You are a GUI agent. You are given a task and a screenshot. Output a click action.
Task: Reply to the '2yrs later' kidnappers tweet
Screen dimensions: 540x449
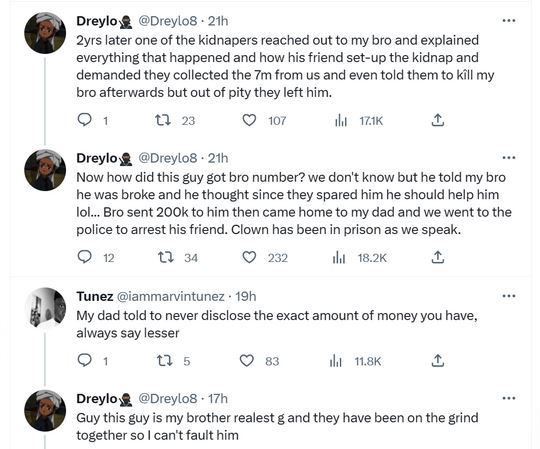(x=84, y=120)
